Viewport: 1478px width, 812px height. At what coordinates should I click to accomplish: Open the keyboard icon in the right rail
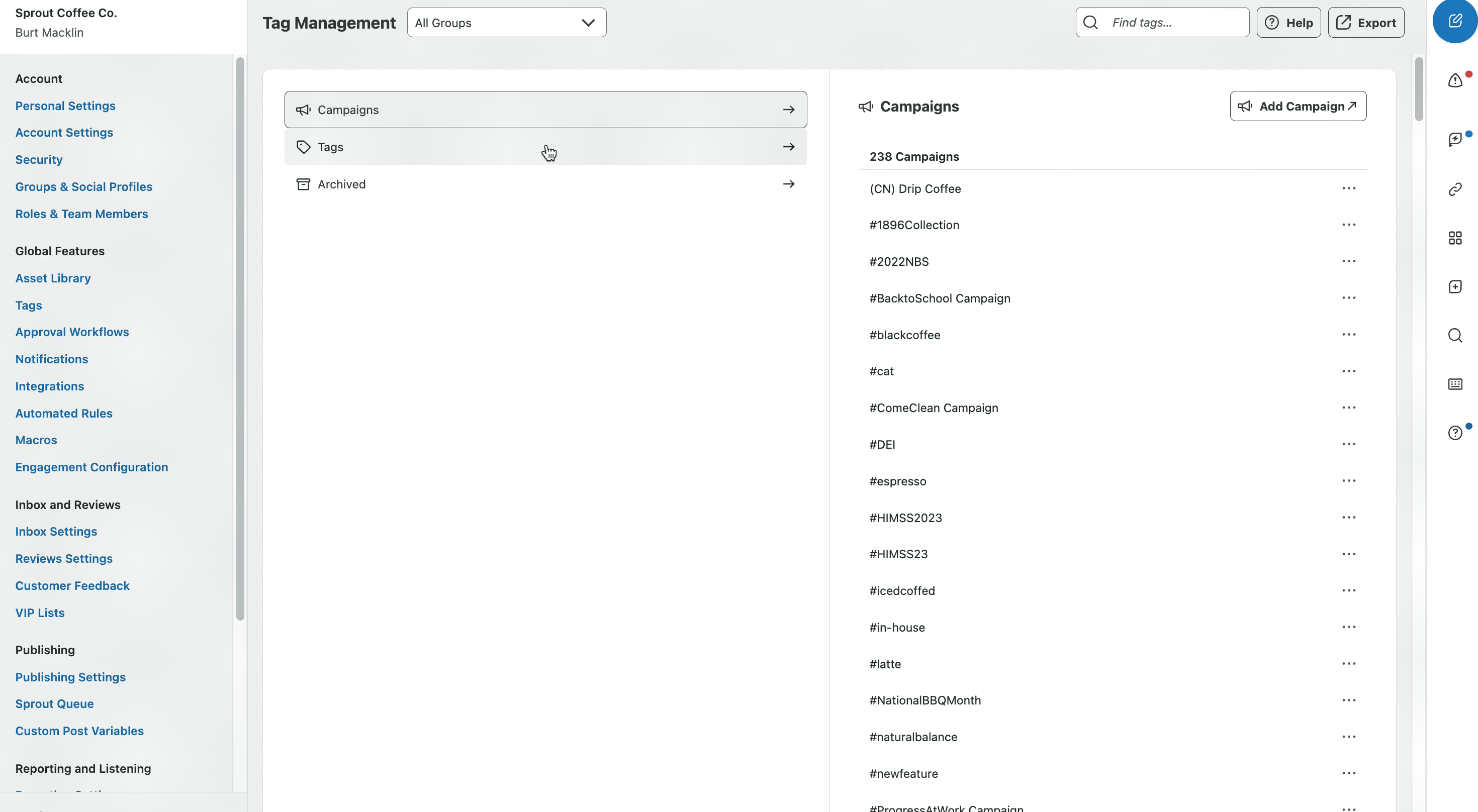pos(1454,384)
